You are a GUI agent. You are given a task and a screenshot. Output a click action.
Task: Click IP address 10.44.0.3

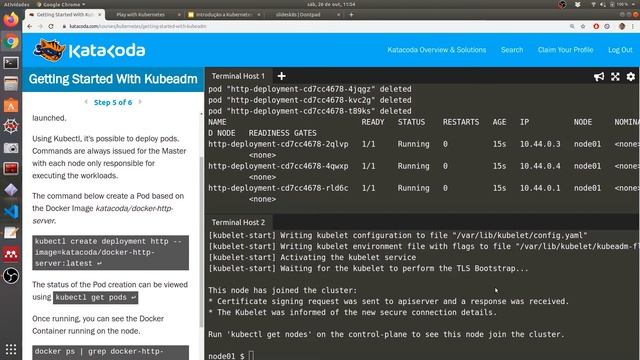tap(540, 144)
